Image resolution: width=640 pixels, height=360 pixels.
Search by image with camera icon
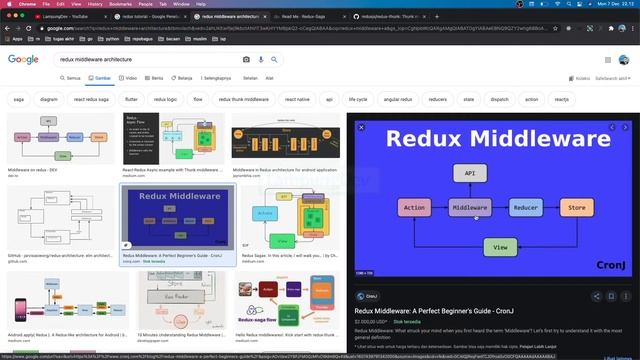(x=246, y=60)
